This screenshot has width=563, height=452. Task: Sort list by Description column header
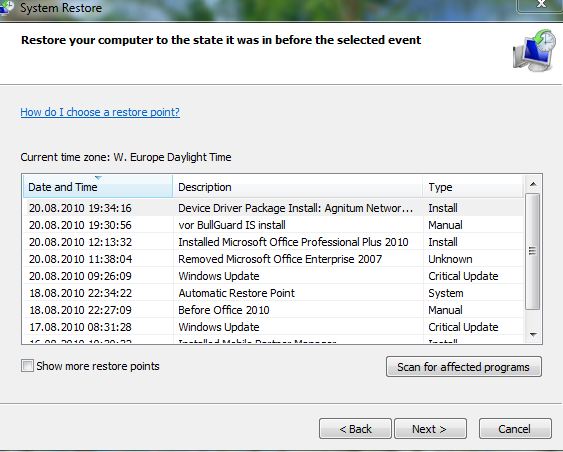click(298, 187)
